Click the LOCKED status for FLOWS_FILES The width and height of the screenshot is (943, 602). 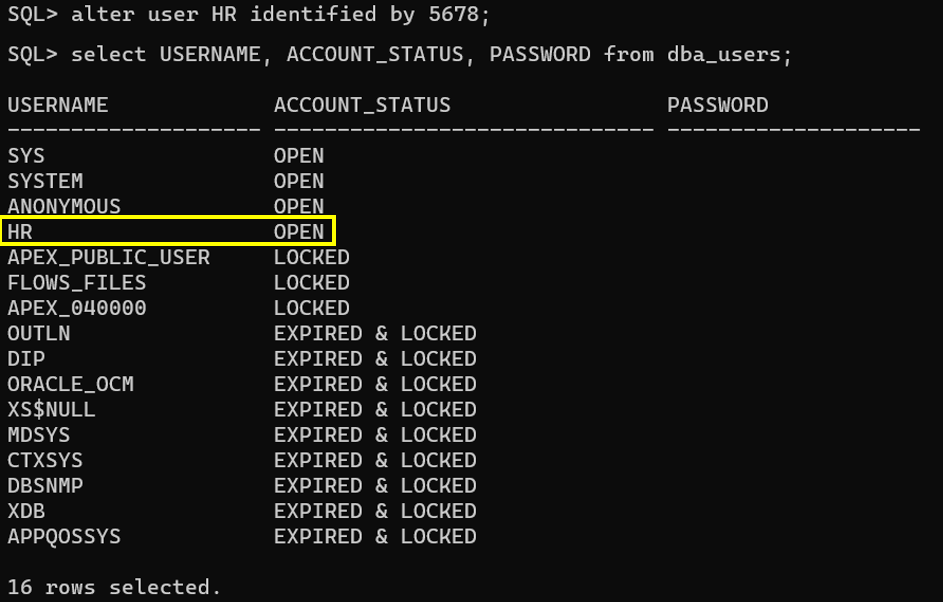(312, 283)
